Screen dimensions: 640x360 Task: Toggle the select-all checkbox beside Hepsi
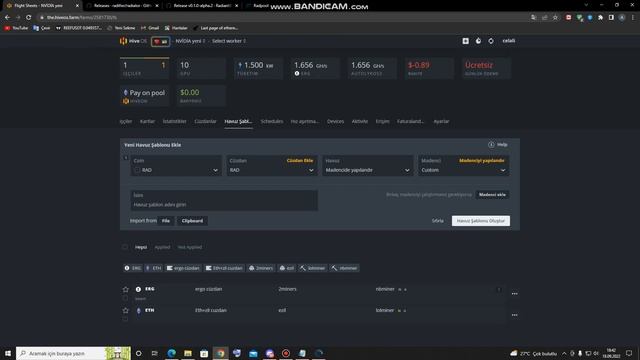(125, 247)
